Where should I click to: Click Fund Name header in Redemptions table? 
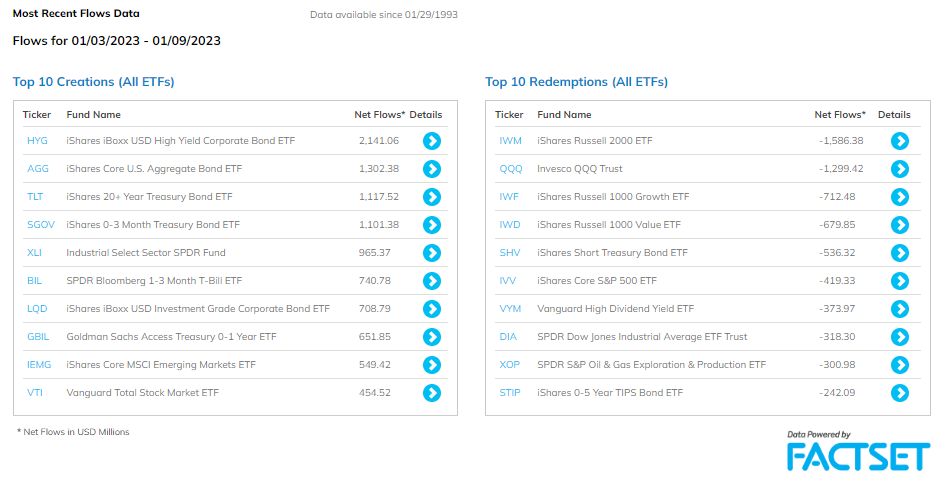[564, 115]
